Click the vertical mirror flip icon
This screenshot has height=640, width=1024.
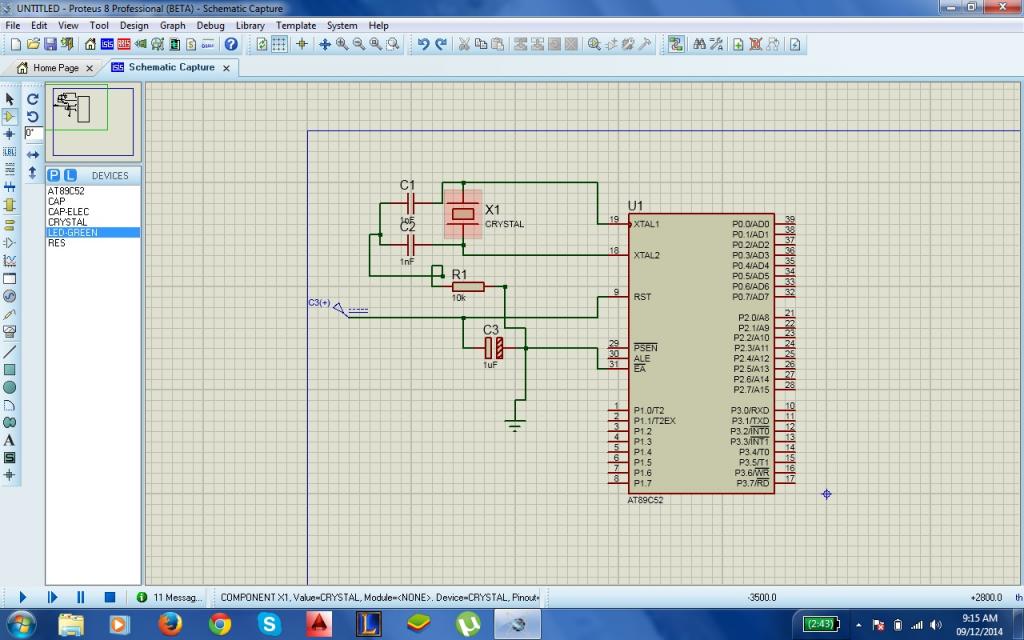(33, 172)
